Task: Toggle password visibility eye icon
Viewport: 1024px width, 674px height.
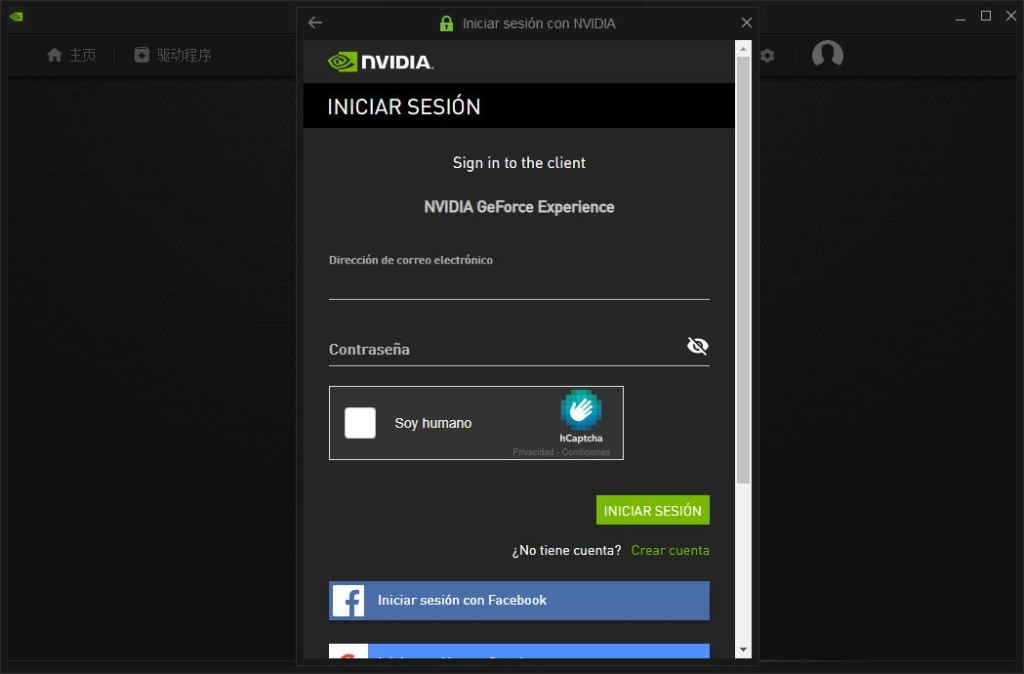Action: pyautogui.click(x=697, y=345)
